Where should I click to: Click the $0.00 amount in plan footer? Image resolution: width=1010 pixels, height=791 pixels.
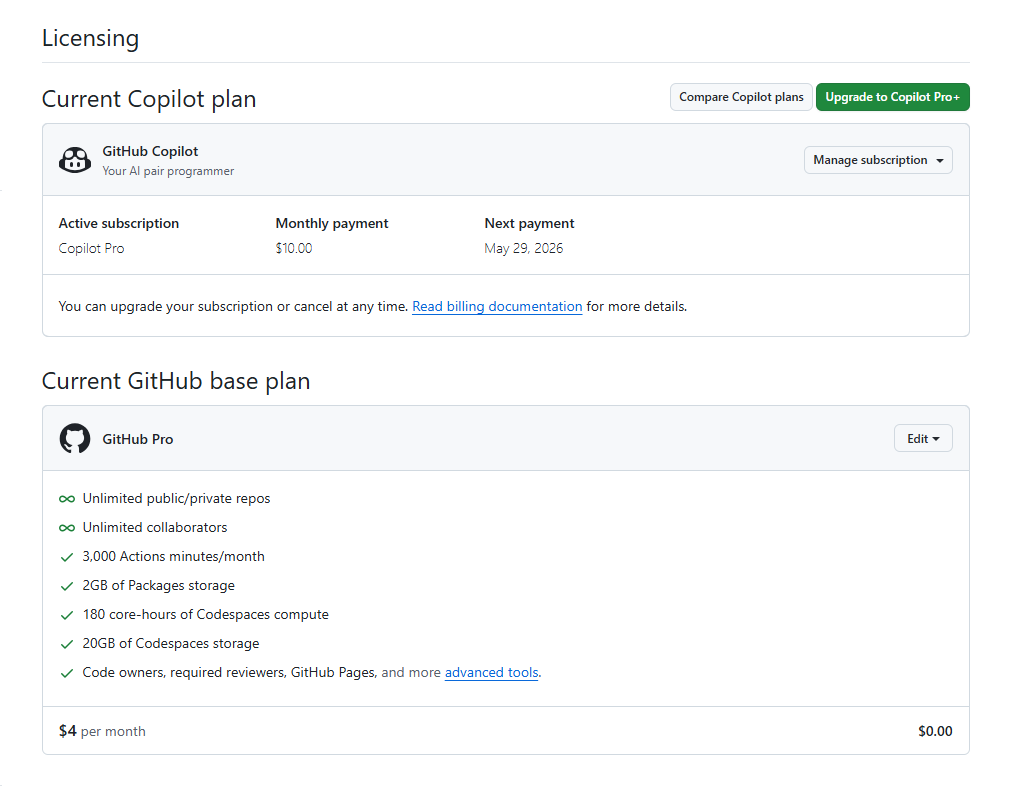(x=935, y=731)
